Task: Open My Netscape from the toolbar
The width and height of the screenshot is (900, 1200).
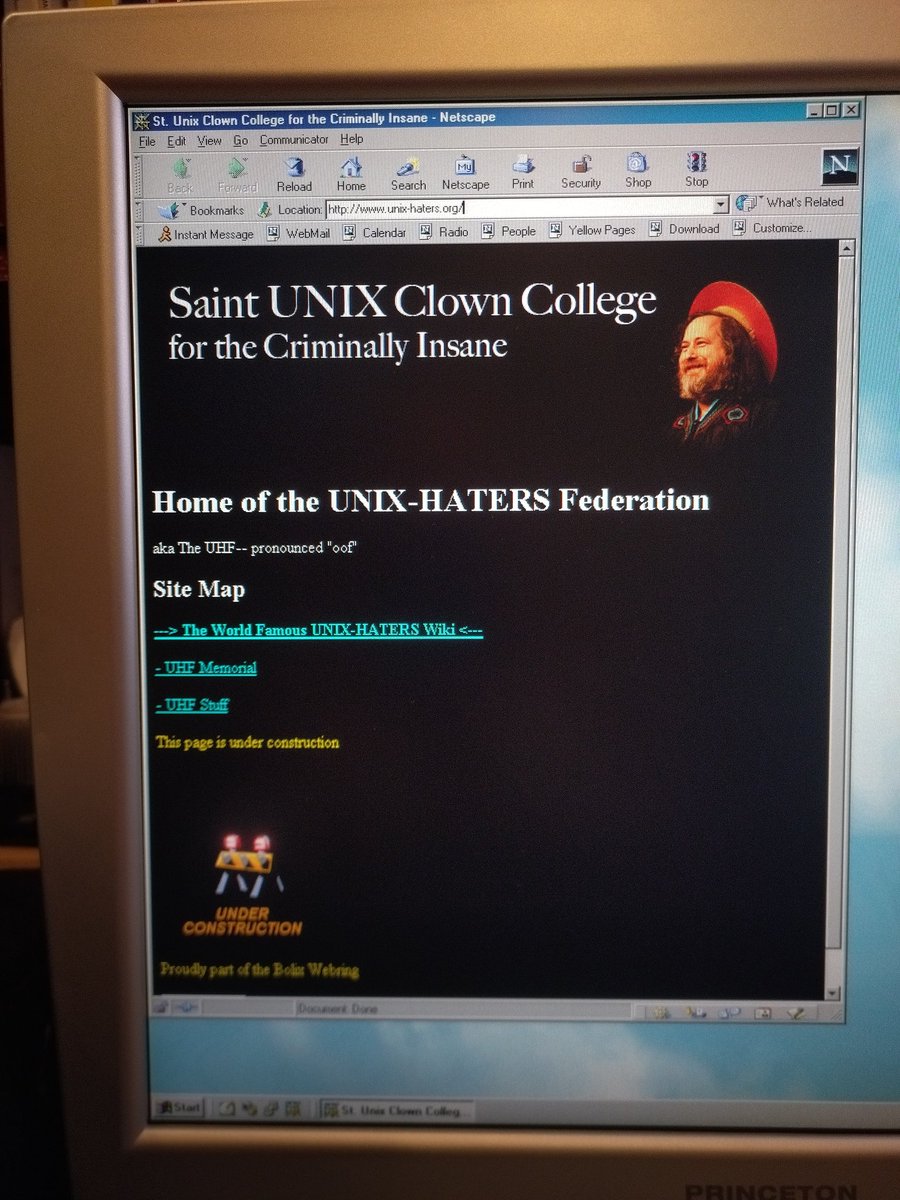Action: point(466,174)
